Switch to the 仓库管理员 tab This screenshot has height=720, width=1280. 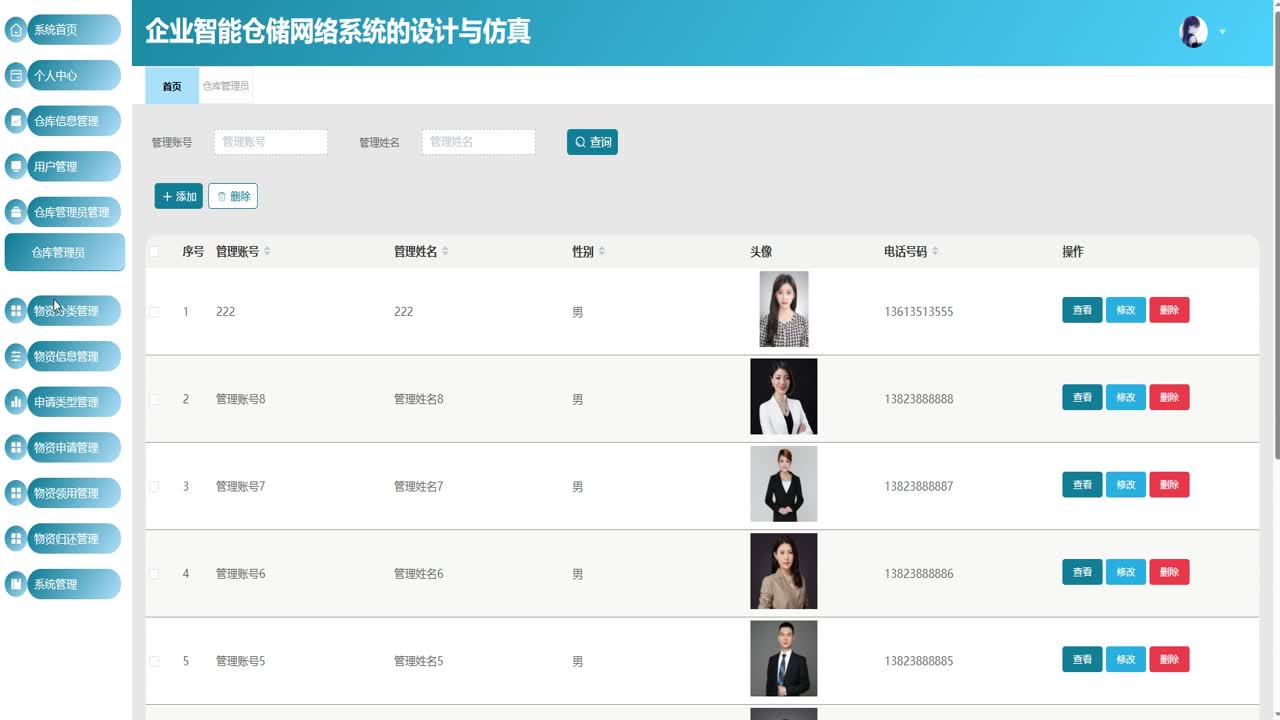click(x=226, y=86)
